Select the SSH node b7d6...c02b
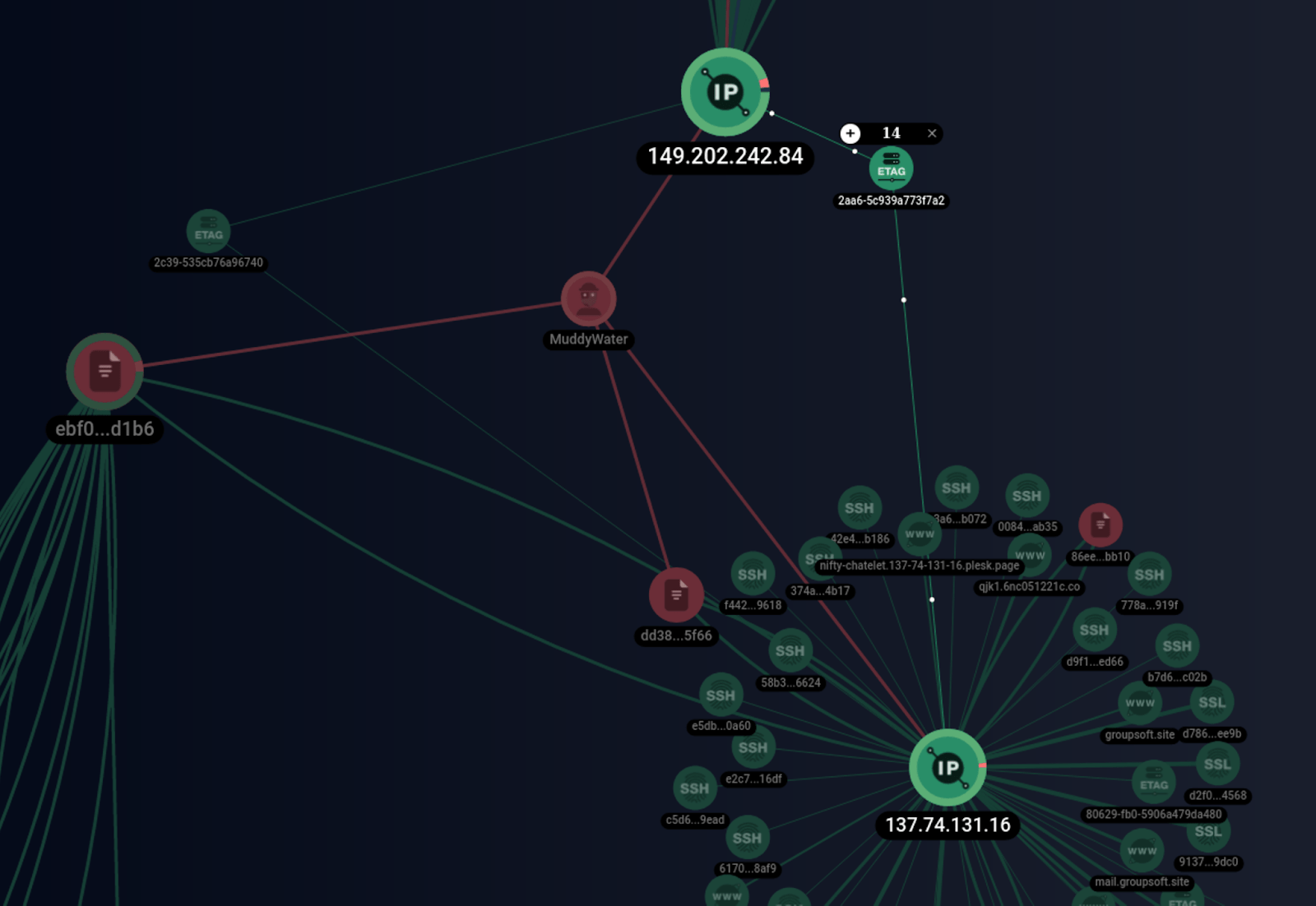This screenshot has height=906, width=1316. coord(1177,646)
